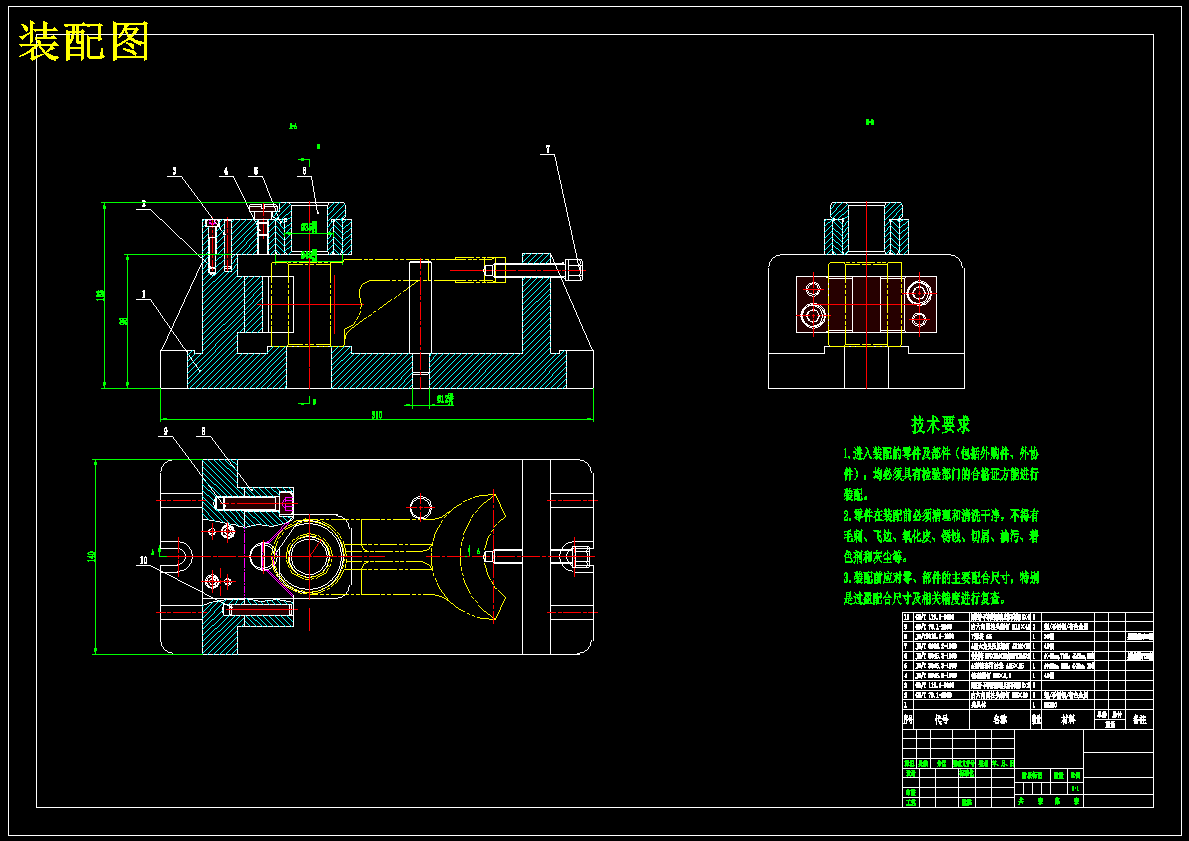Click the '阶段标记' label in title block
Screen dimensions: 1189x841
(1032, 775)
